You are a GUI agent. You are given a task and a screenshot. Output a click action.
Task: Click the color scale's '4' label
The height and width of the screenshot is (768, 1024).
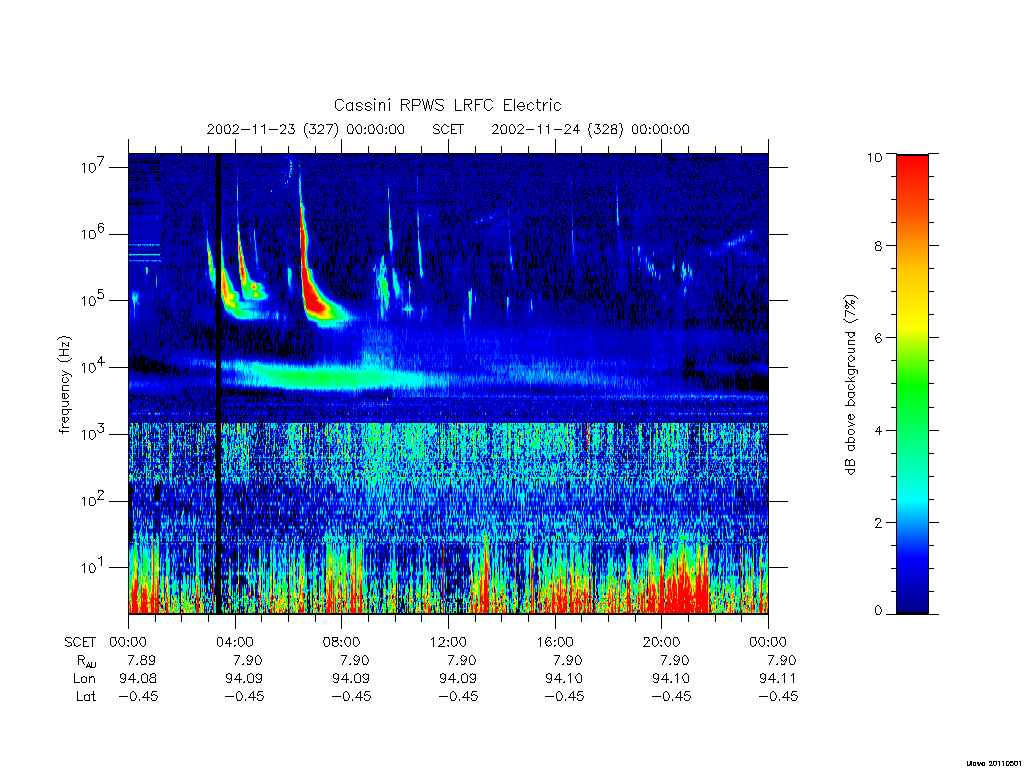tap(878, 430)
